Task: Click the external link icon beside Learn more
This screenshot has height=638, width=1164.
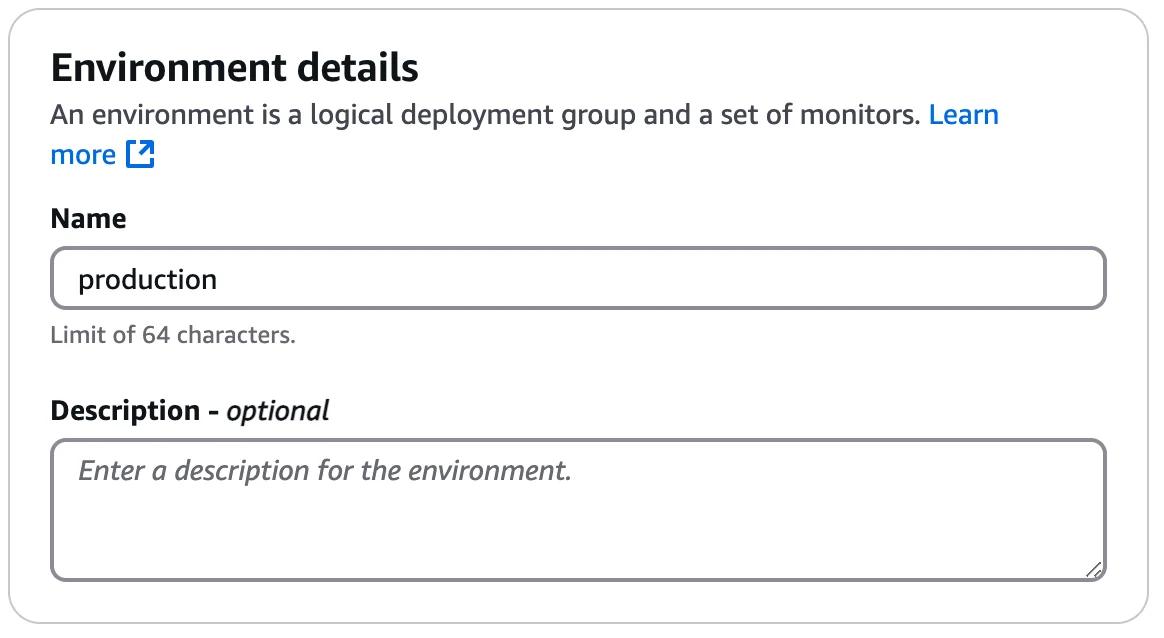Action: pos(140,153)
